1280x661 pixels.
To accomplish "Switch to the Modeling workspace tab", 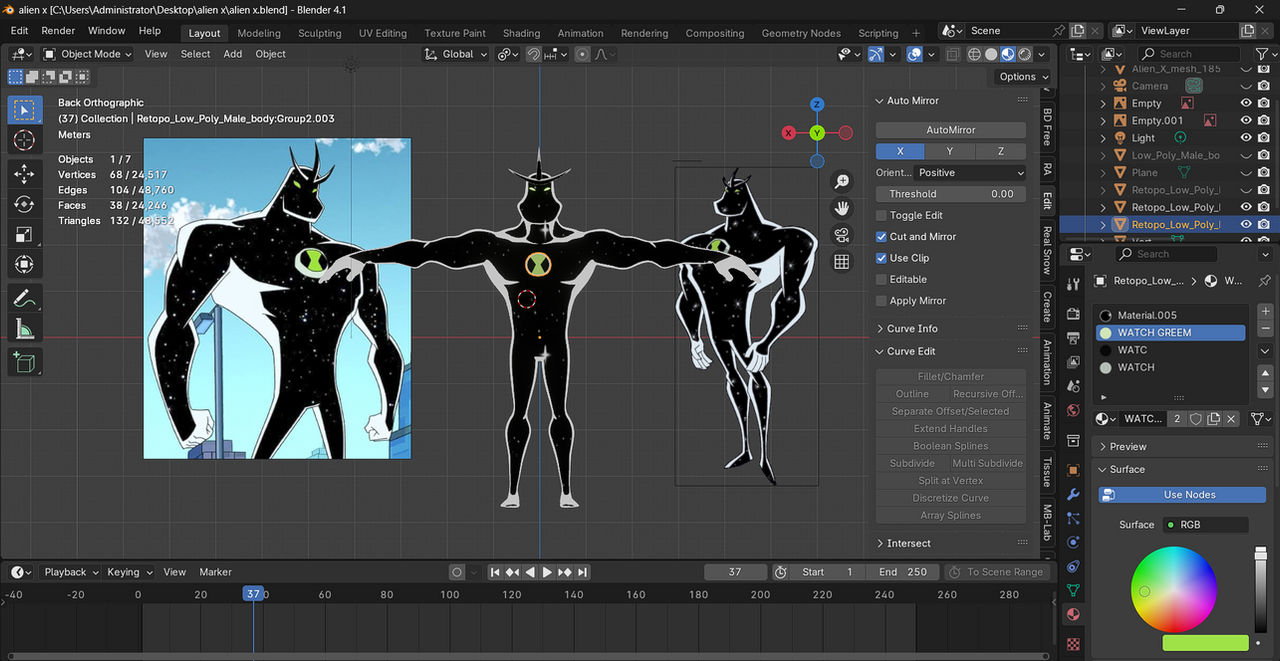I will pos(259,33).
